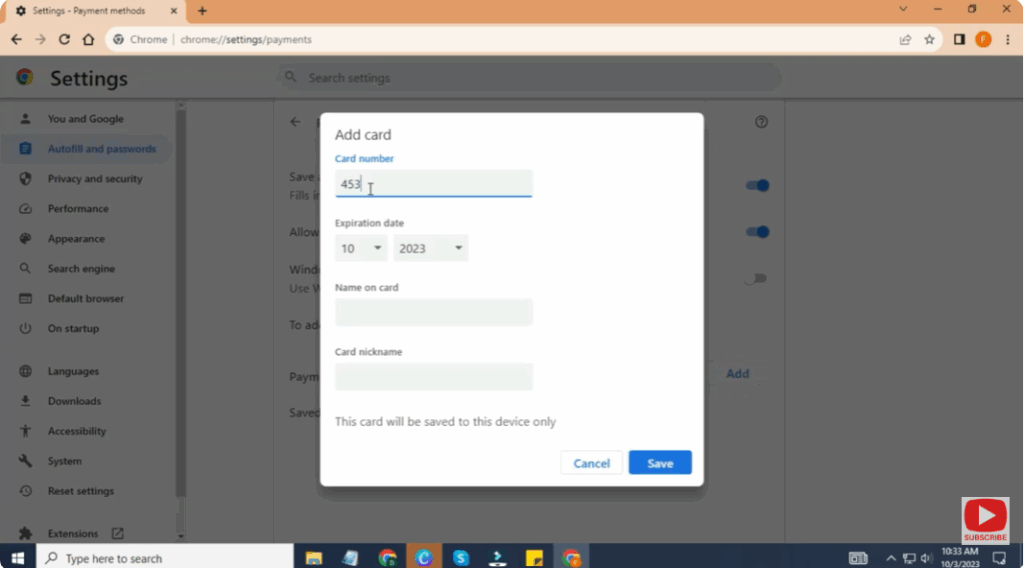1024x568 pixels.
Task: Open the Windows Start menu
Action: (18, 558)
